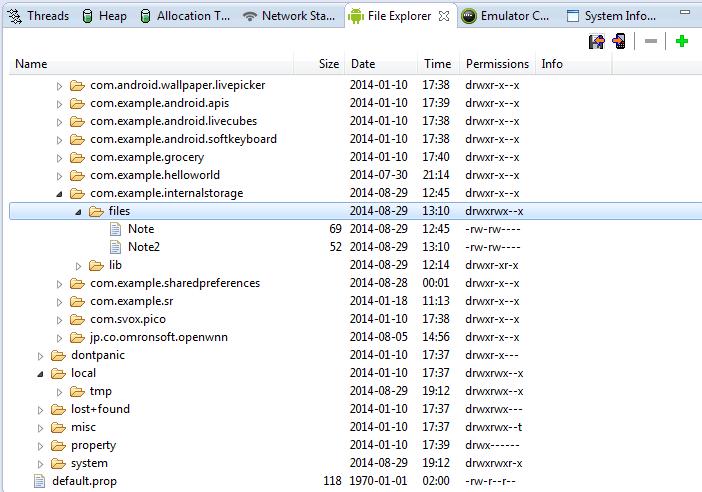Click the lib folder icon
This screenshot has height=492, width=702.
tap(96, 265)
